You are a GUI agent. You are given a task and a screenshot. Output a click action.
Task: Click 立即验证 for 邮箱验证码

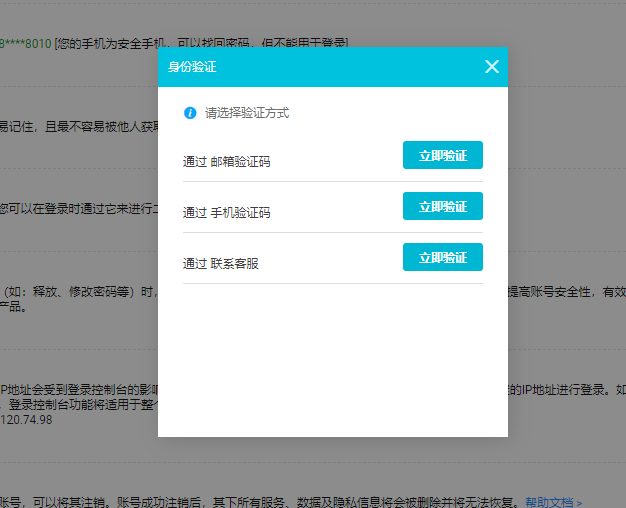[443, 155]
